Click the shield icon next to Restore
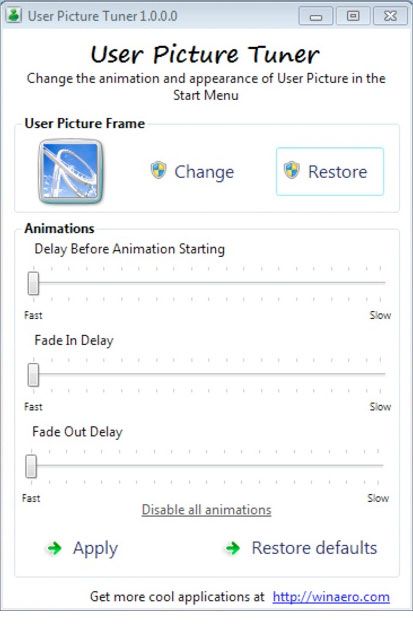 [291, 170]
